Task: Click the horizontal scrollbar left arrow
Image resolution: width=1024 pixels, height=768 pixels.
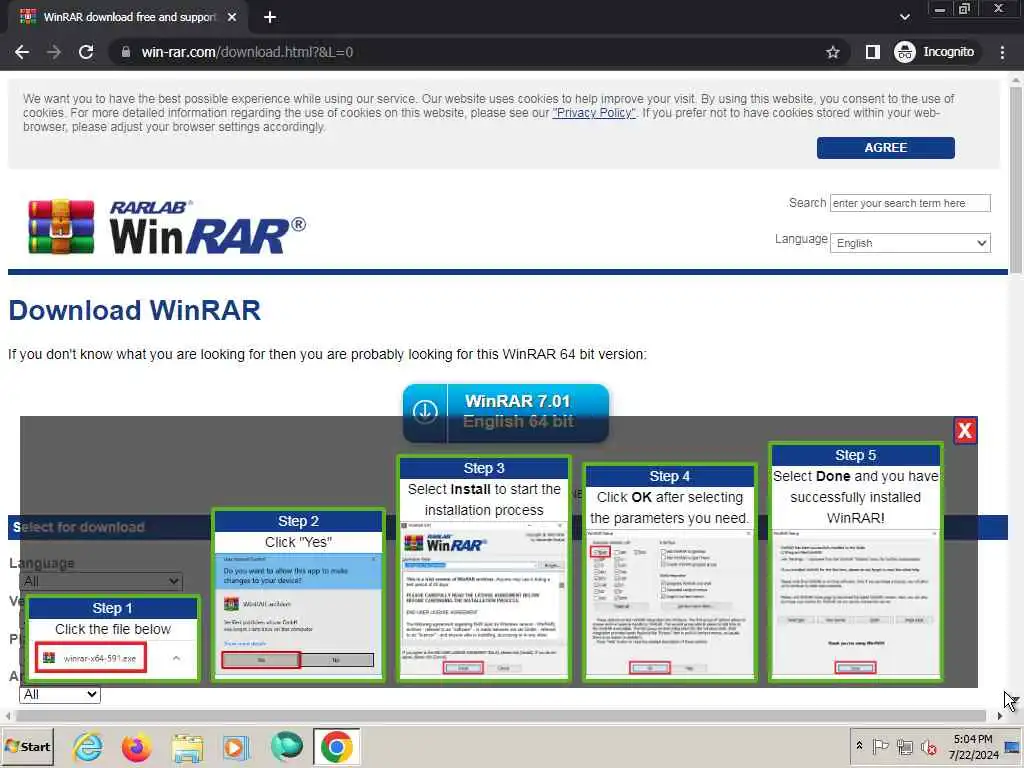Action: pyautogui.click(x=7, y=716)
